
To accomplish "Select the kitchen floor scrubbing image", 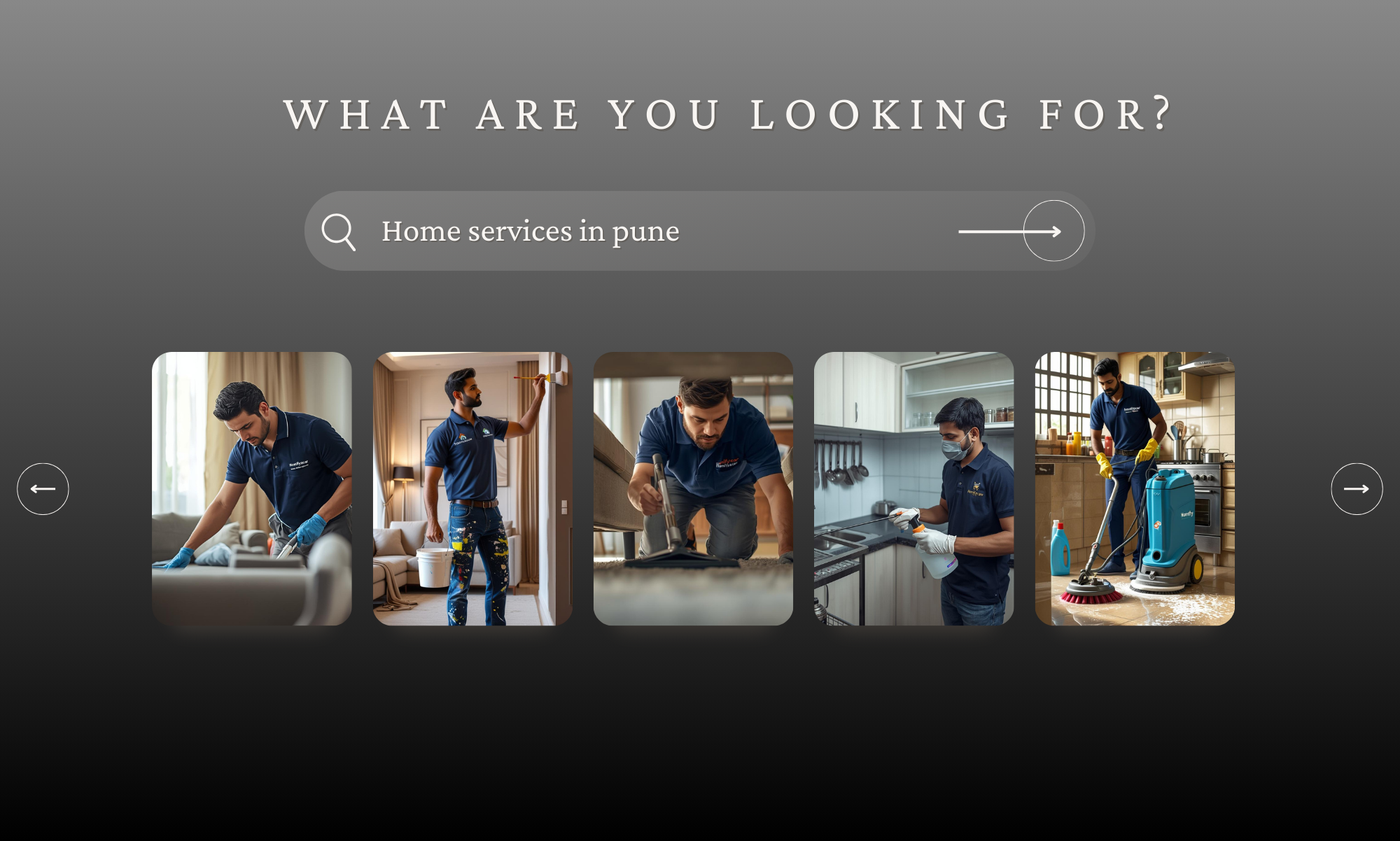I will (1135, 488).
